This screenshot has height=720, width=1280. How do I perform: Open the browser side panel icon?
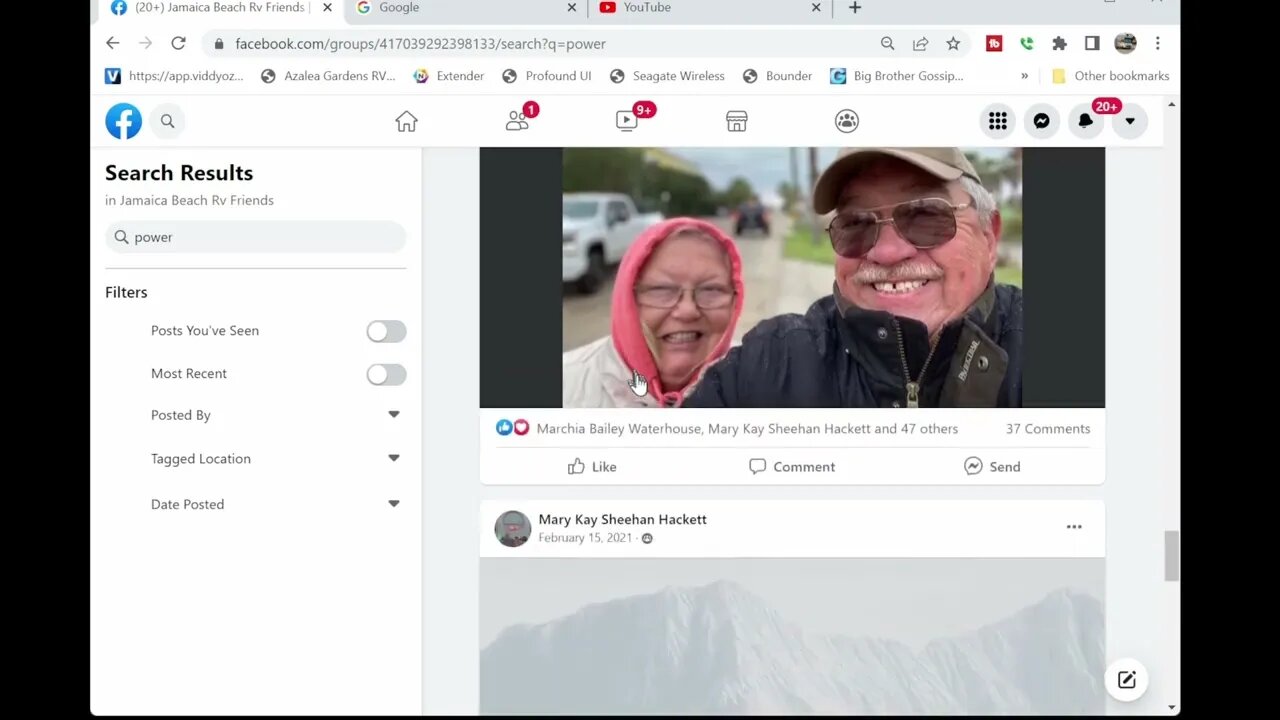[1092, 43]
